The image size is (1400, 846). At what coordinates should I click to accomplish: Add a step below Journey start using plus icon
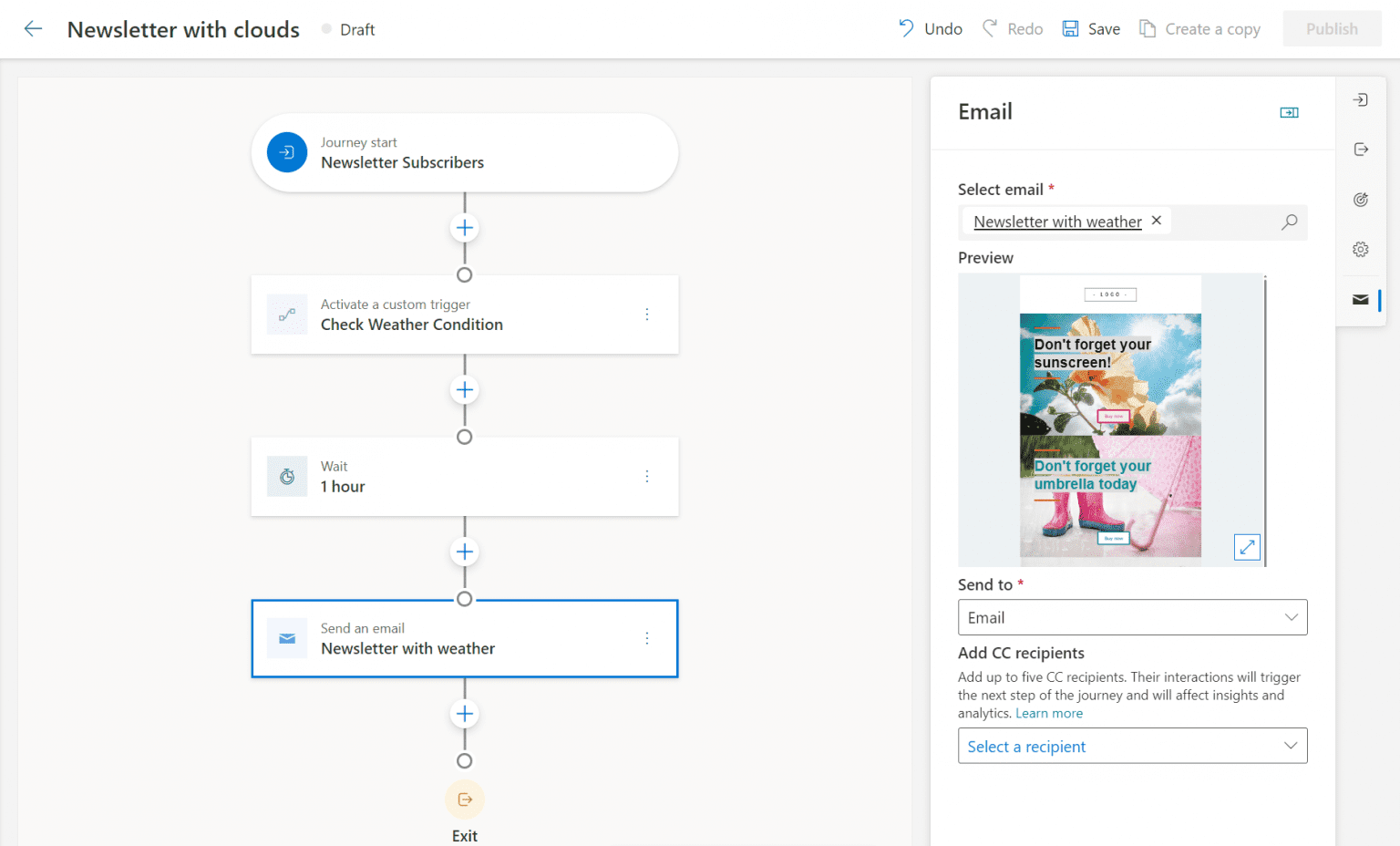pyautogui.click(x=464, y=227)
